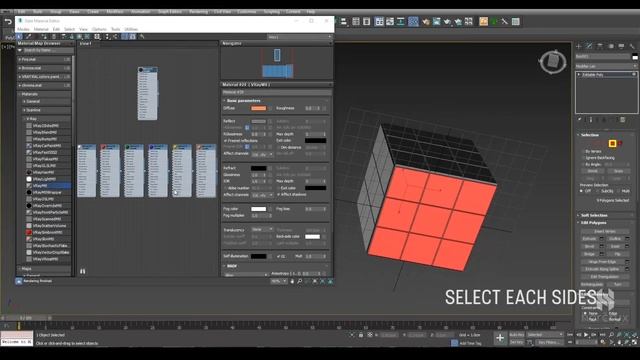Click the Material Editor icon in main toolbar

coord(413,22)
